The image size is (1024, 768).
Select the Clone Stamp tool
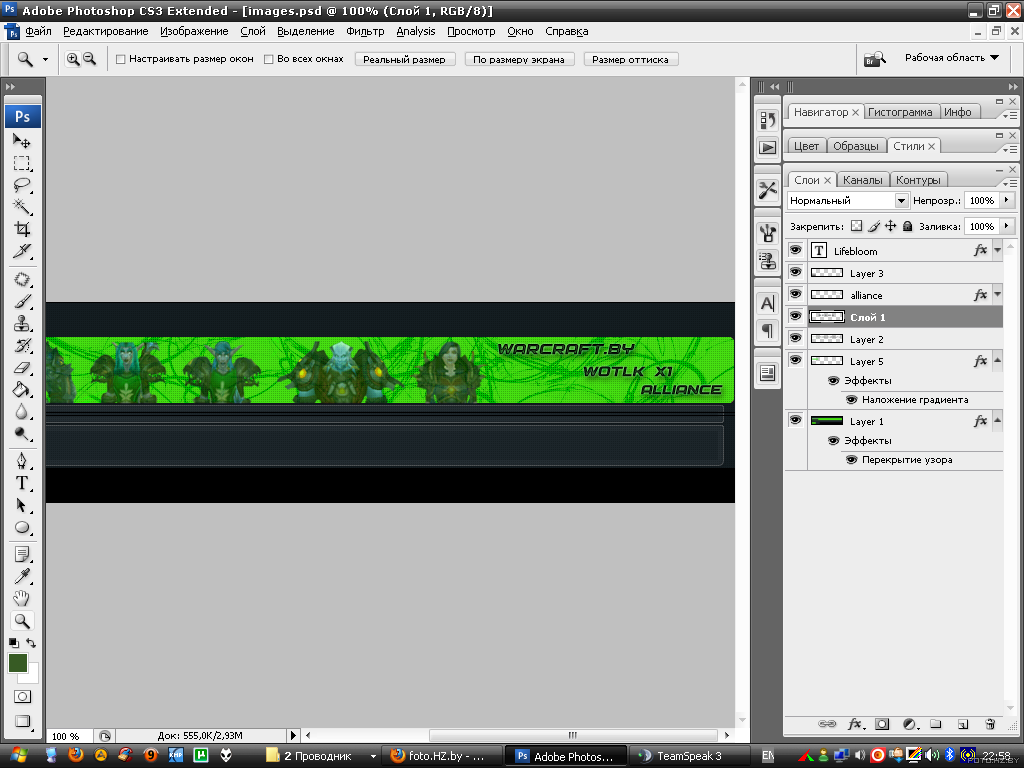(22, 324)
